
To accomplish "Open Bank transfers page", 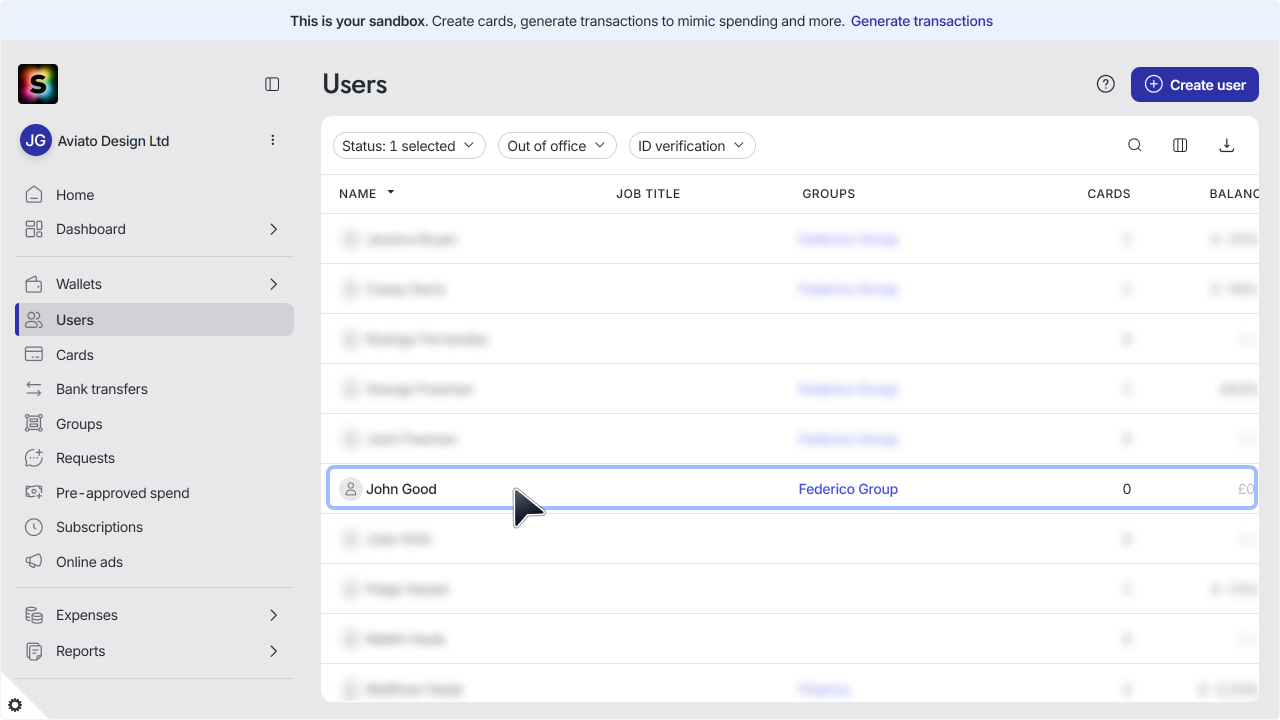I will coord(155,389).
